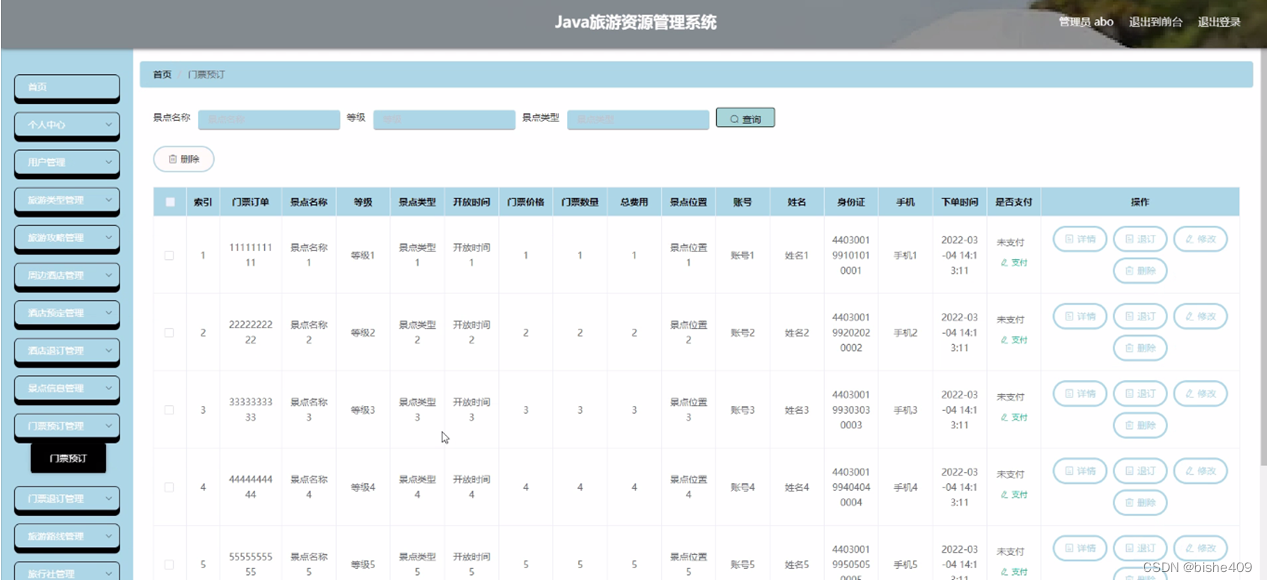Click the 查询 search button
This screenshot has width=1267, height=582.
[745, 119]
